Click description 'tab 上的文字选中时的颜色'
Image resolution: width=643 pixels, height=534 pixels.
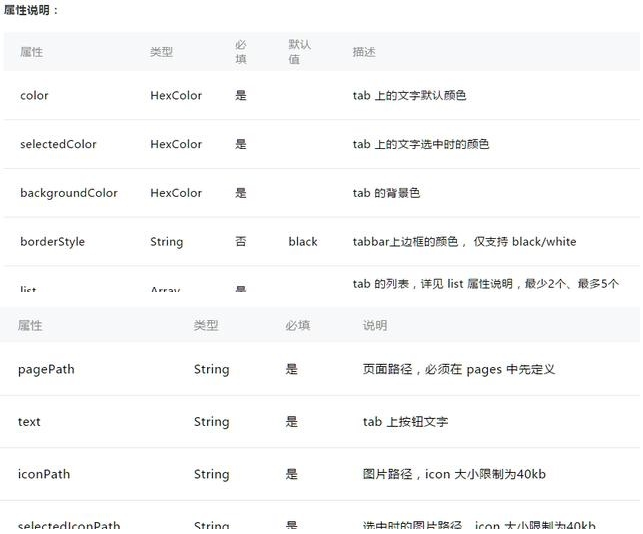tap(421, 145)
